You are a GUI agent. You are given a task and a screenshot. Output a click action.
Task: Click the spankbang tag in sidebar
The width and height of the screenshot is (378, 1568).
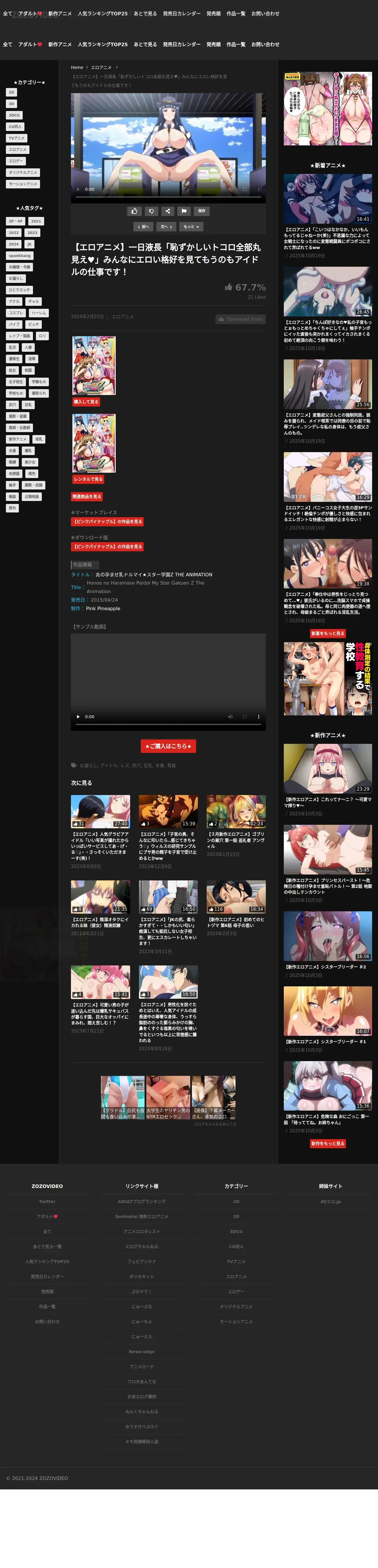click(19, 256)
